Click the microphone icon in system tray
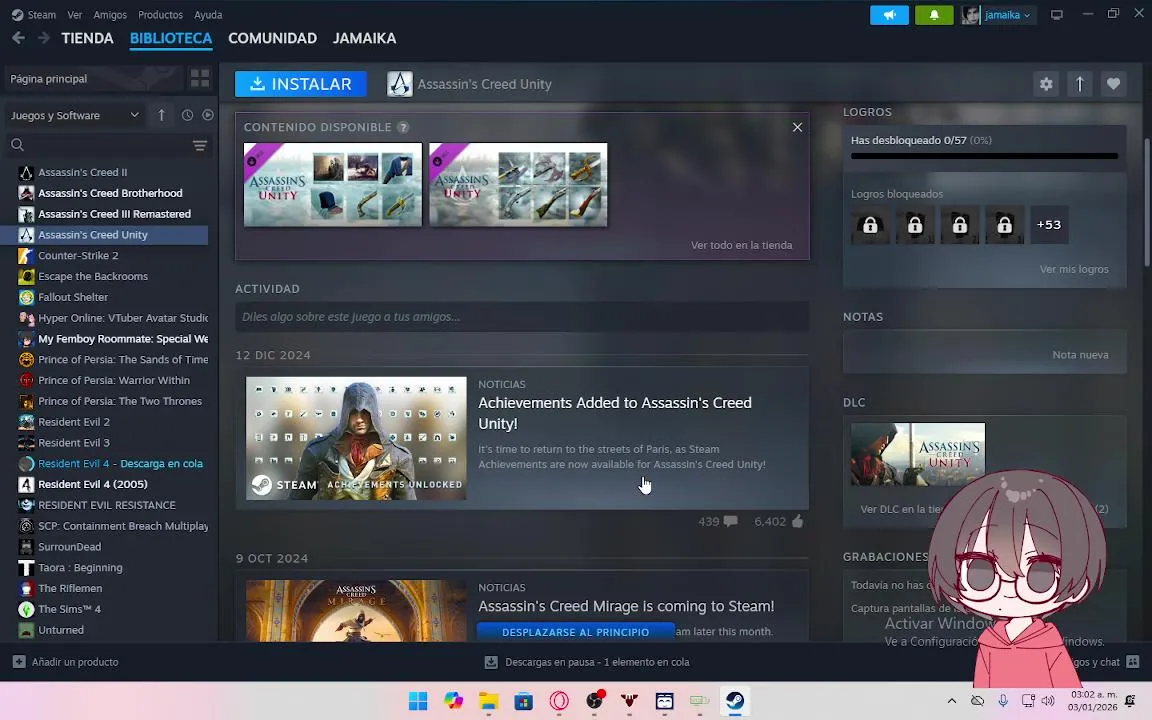The width and height of the screenshot is (1152, 720). pos(1003,701)
